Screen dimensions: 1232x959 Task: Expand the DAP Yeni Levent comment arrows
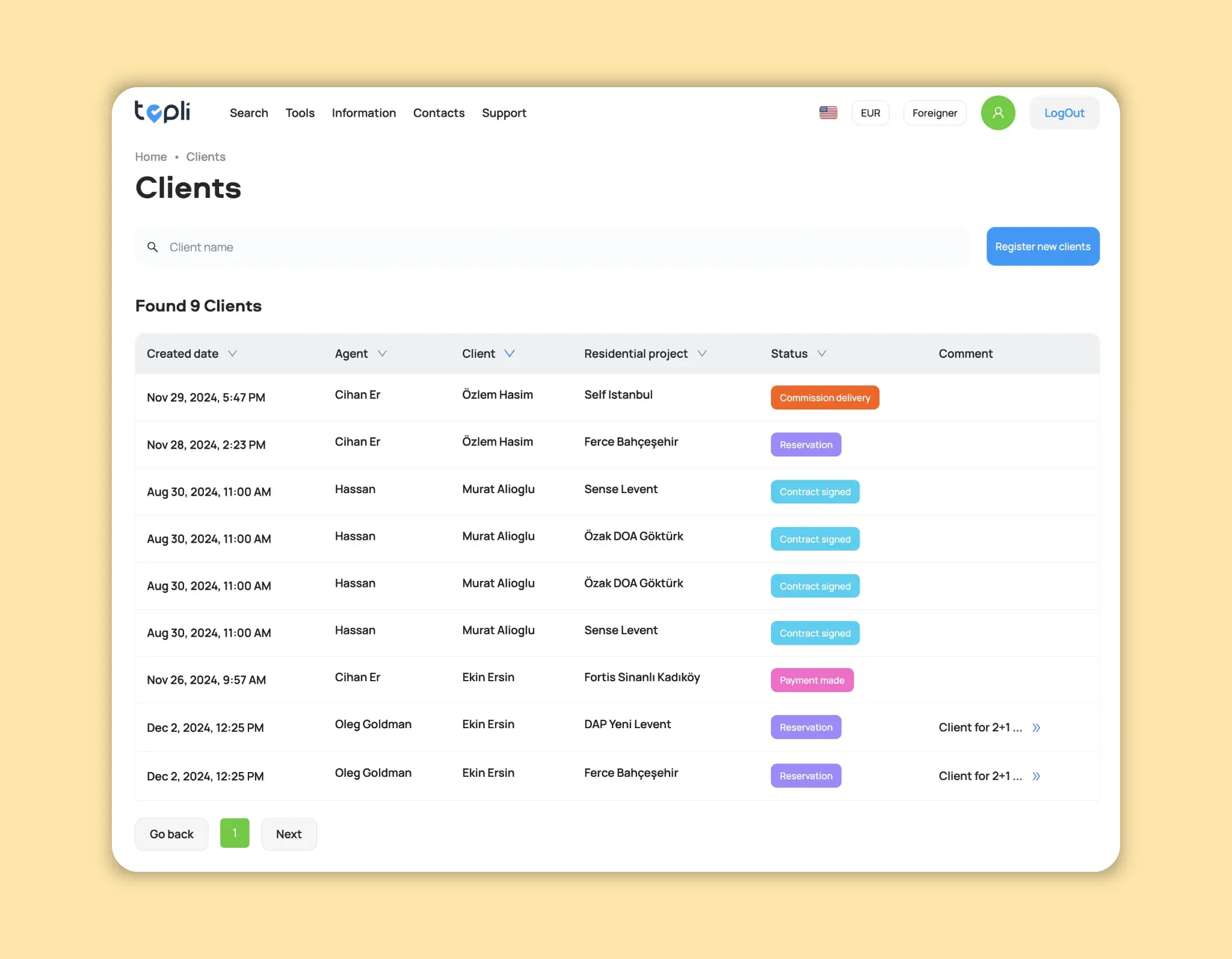click(x=1036, y=728)
